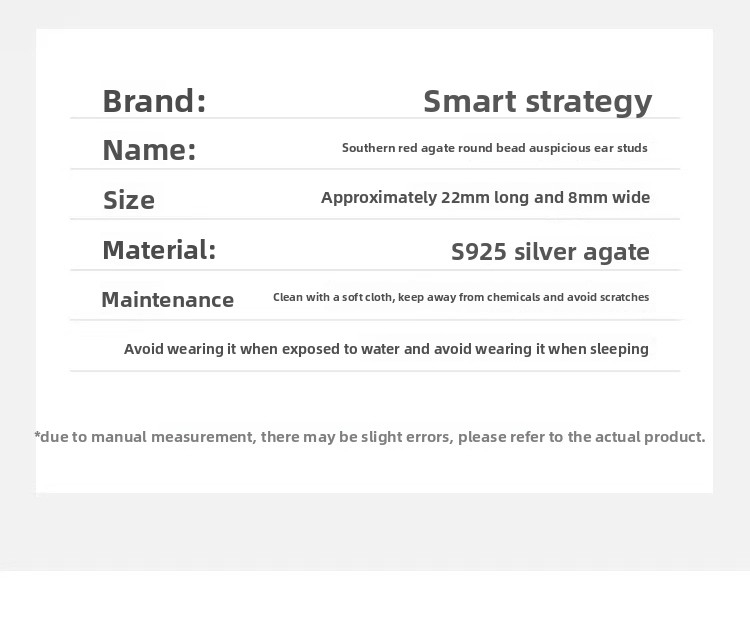750x643 pixels.
Task: Click the manual measurement disclaimer note
Action: pos(370,436)
